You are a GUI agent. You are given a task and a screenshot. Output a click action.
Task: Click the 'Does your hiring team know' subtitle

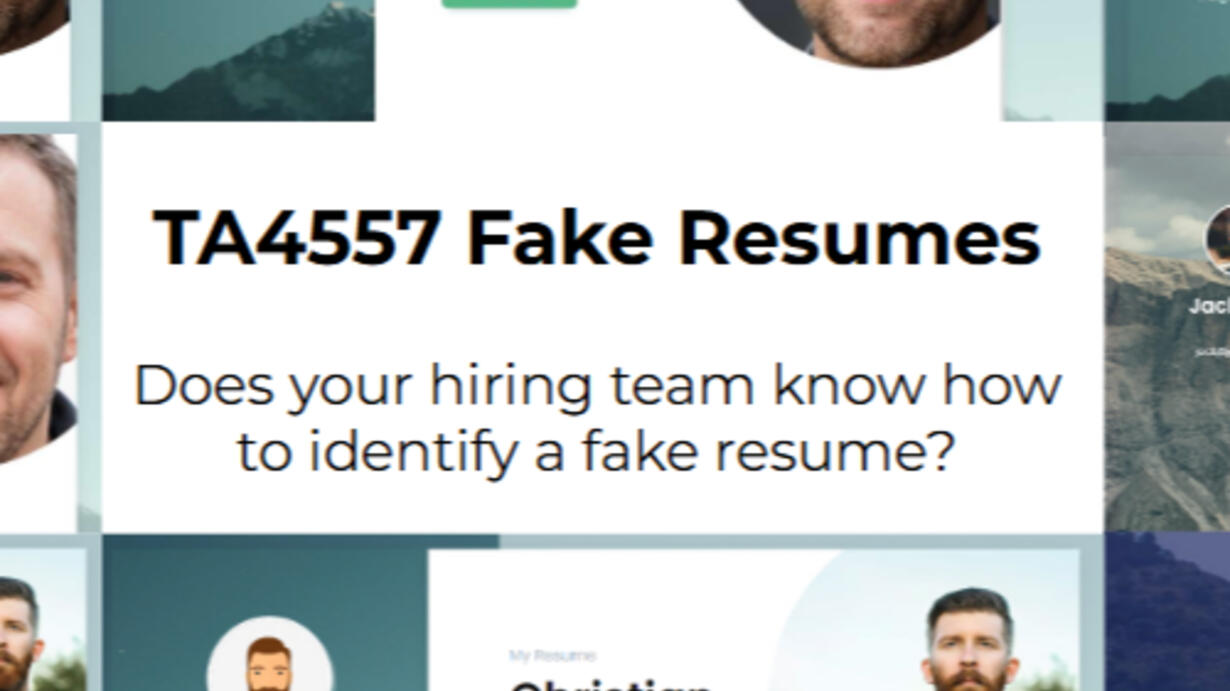(x=597, y=418)
